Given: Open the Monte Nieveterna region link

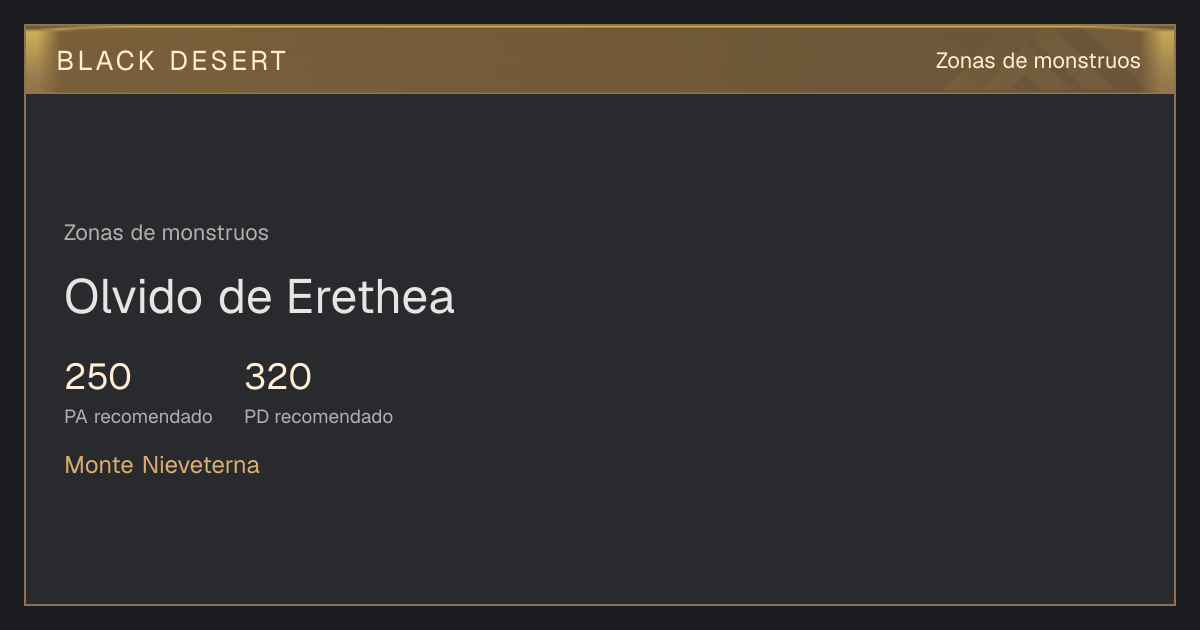Looking at the screenshot, I should pos(162,465).
